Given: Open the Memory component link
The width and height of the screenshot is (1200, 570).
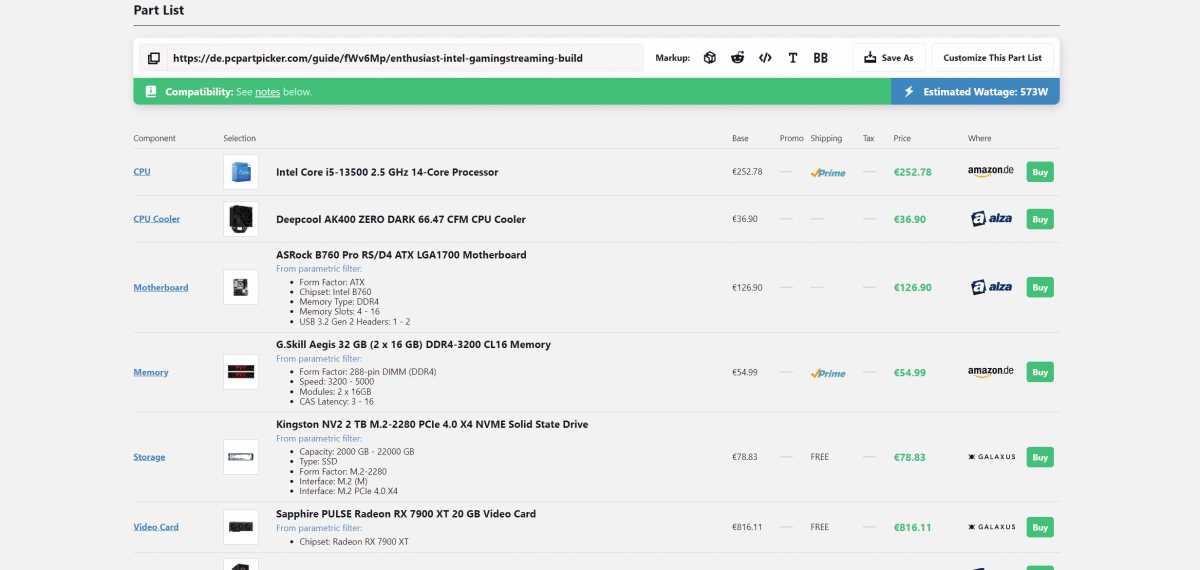Looking at the screenshot, I should [151, 373].
